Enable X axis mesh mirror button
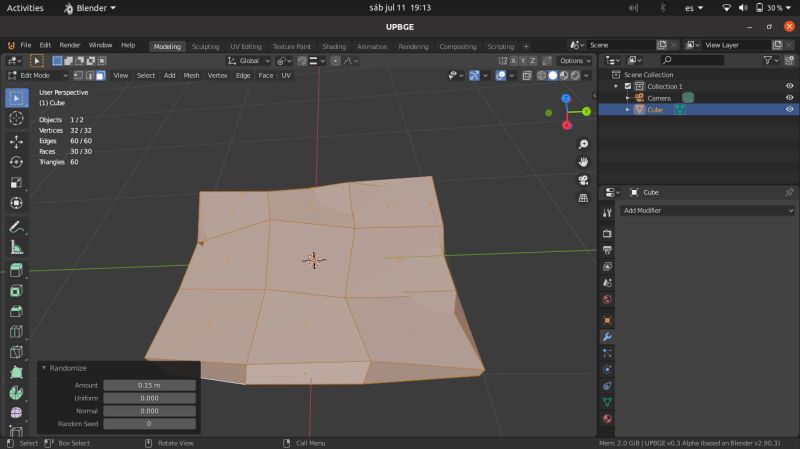Screen dimensions: 800x449 (x=513, y=61)
